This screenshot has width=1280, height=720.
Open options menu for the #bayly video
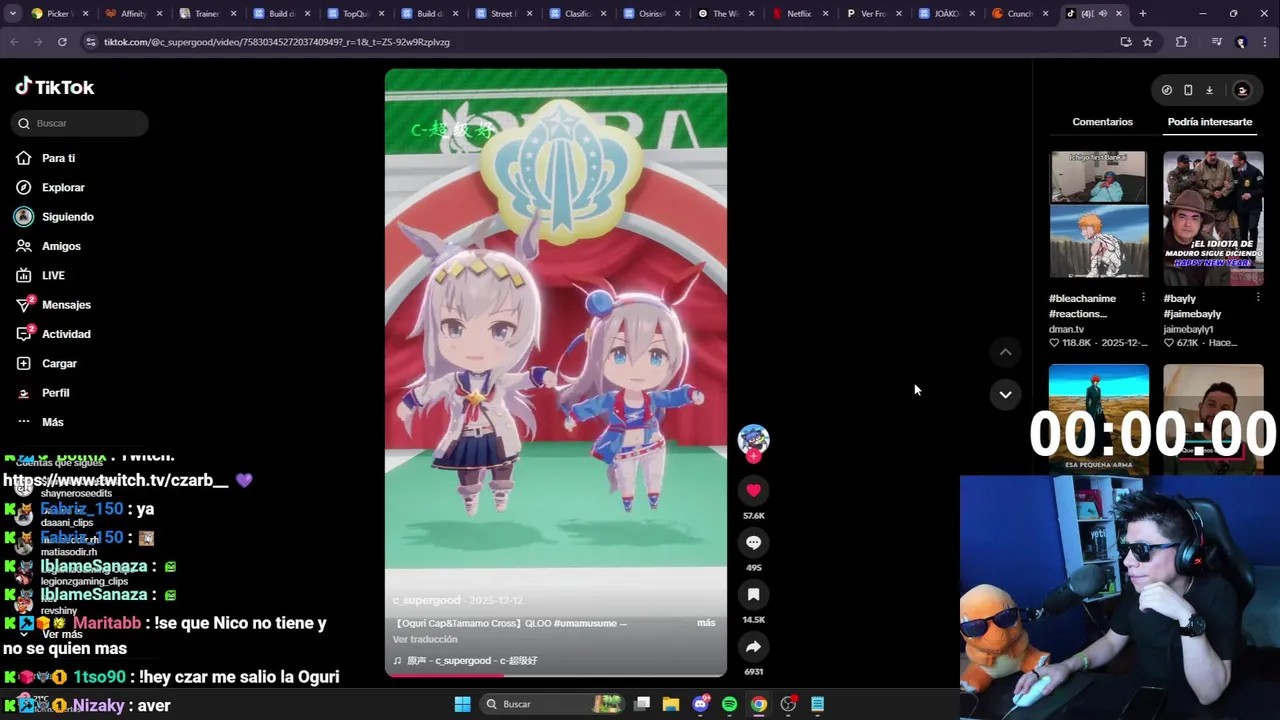pos(1258,298)
